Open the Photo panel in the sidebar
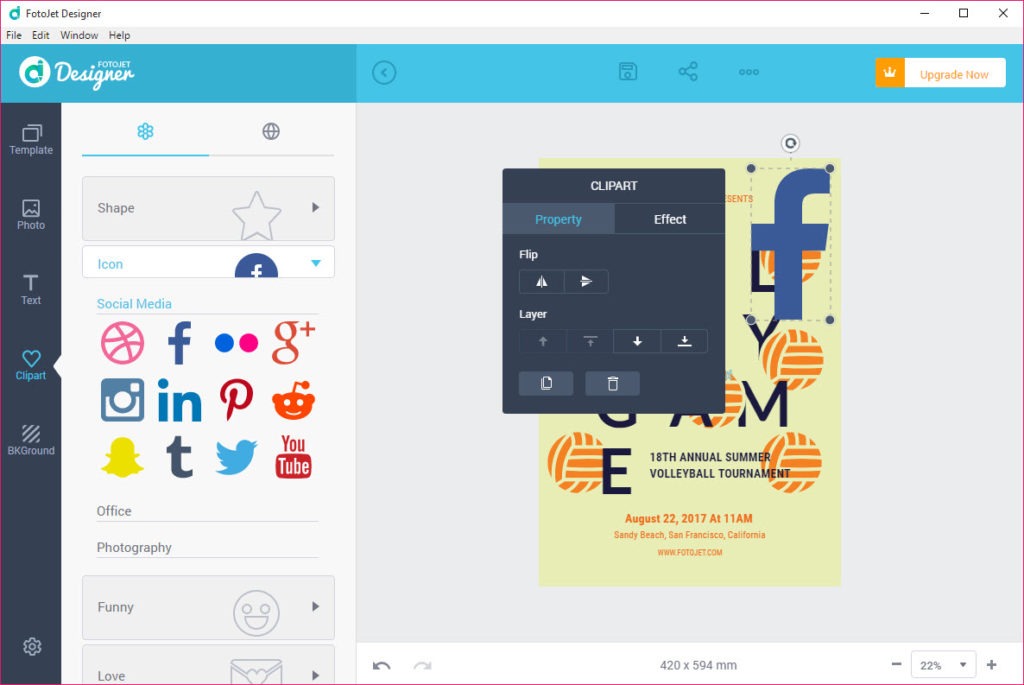This screenshot has height=685, width=1024. coord(31,215)
